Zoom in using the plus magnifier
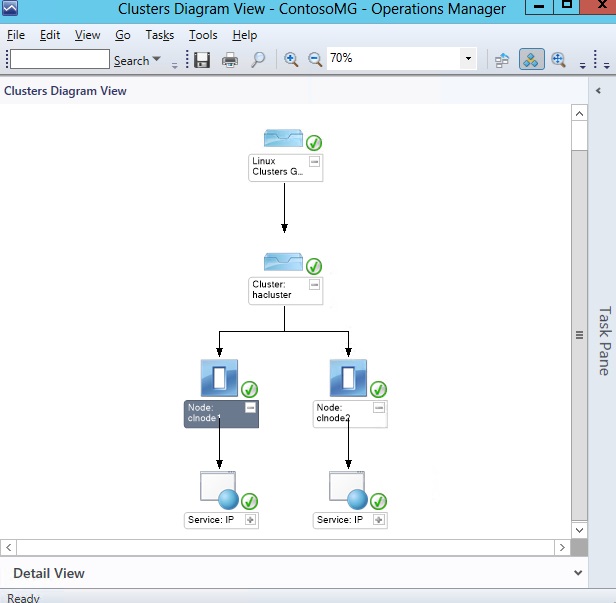 [x=291, y=60]
